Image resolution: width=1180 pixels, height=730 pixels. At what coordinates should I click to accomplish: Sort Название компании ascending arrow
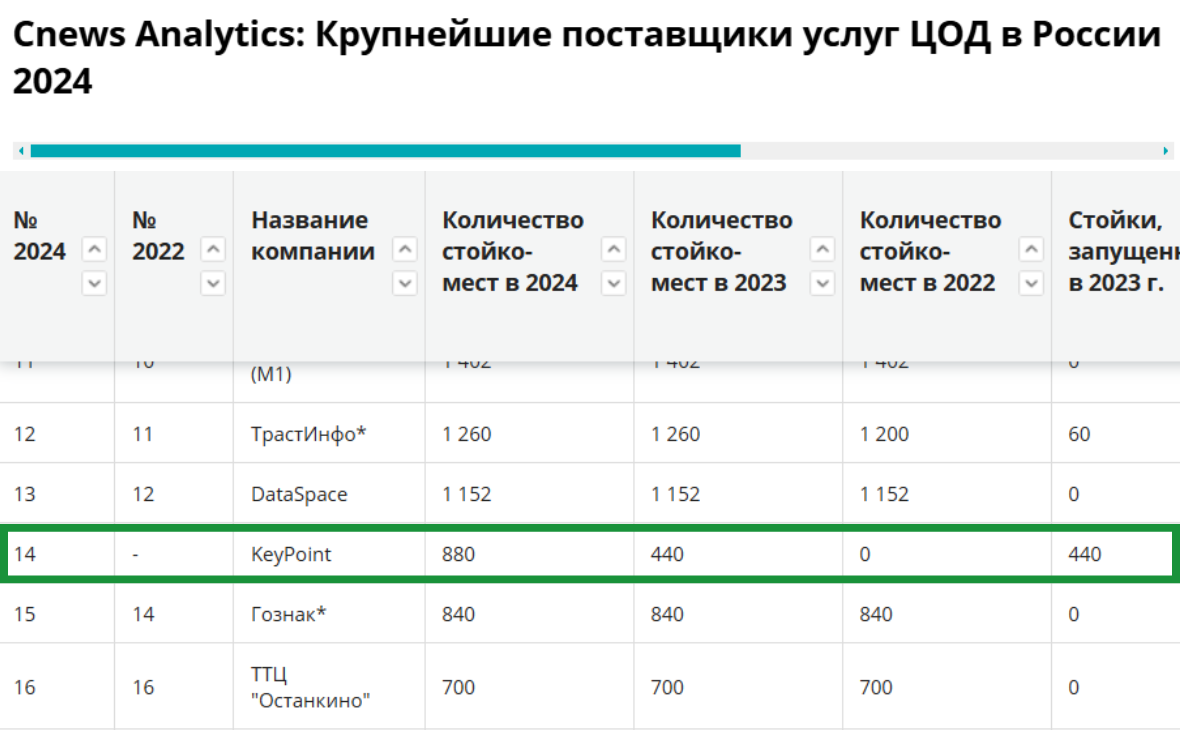[x=405, y=249]
